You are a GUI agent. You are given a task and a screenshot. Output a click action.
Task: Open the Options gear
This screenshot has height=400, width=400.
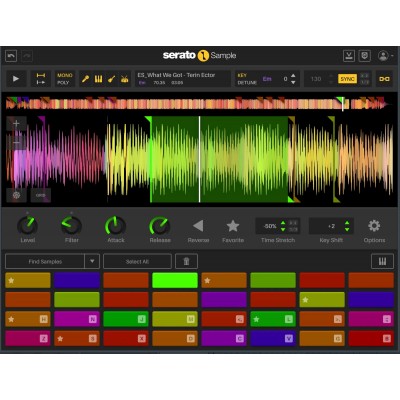pos(374,226)
